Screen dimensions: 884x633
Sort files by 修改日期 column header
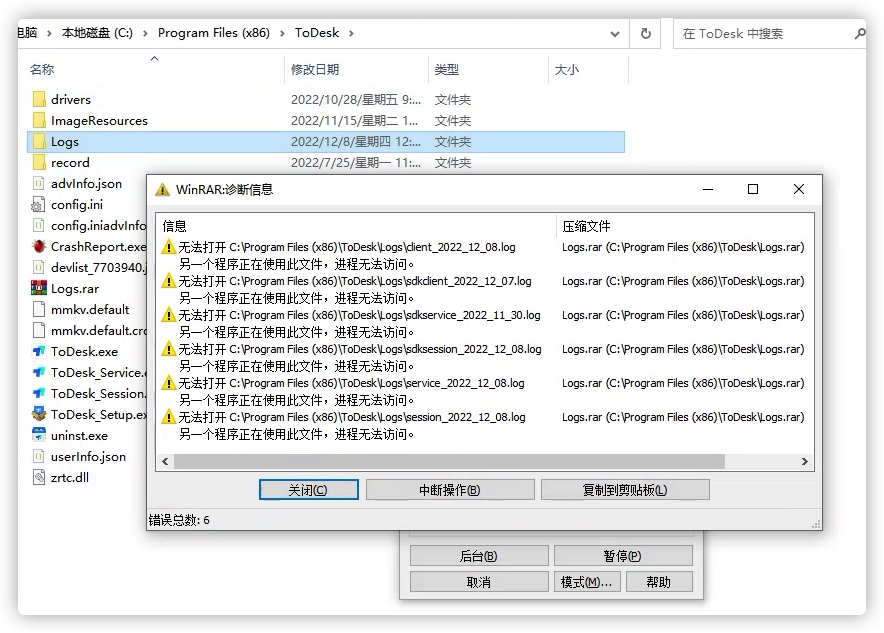click(x=315, y=70)
